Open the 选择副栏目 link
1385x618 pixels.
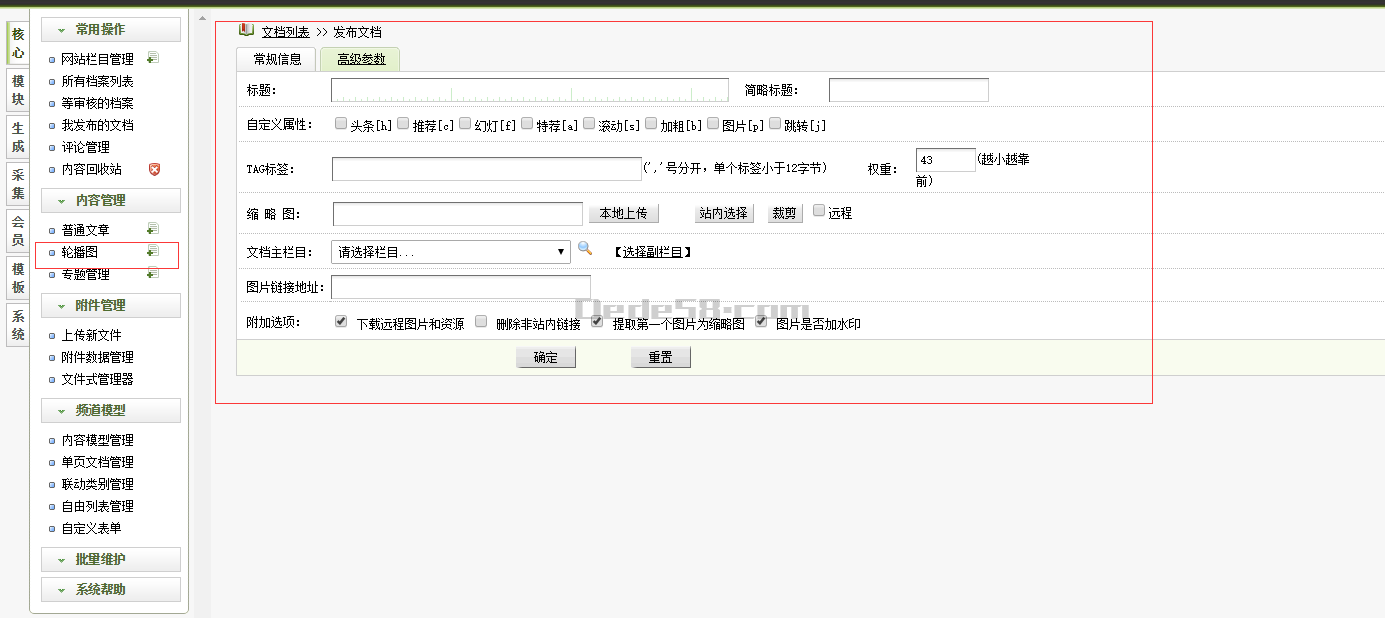point(652,252)
